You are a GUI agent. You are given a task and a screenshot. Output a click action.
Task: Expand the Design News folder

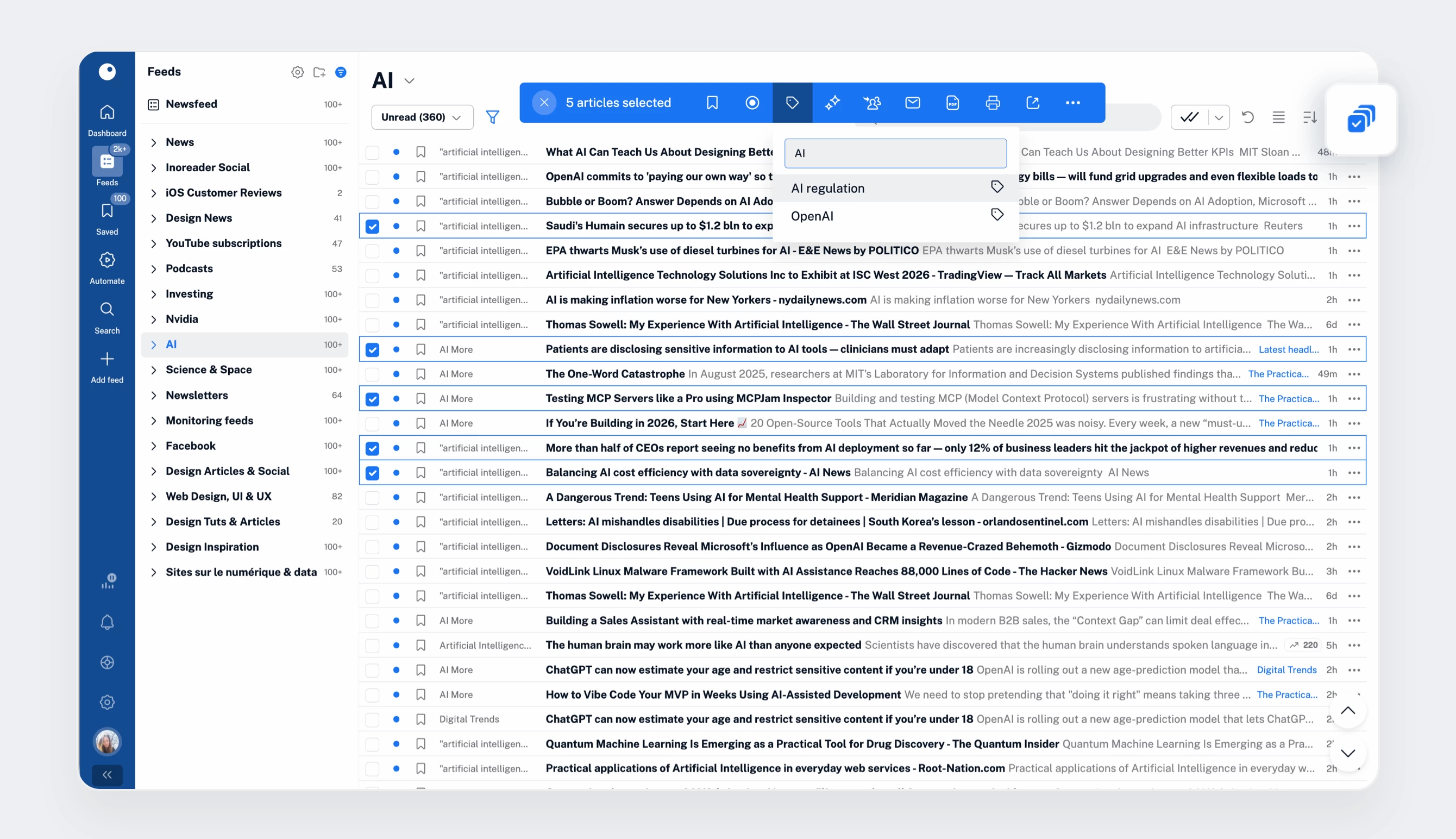[154, 218]
